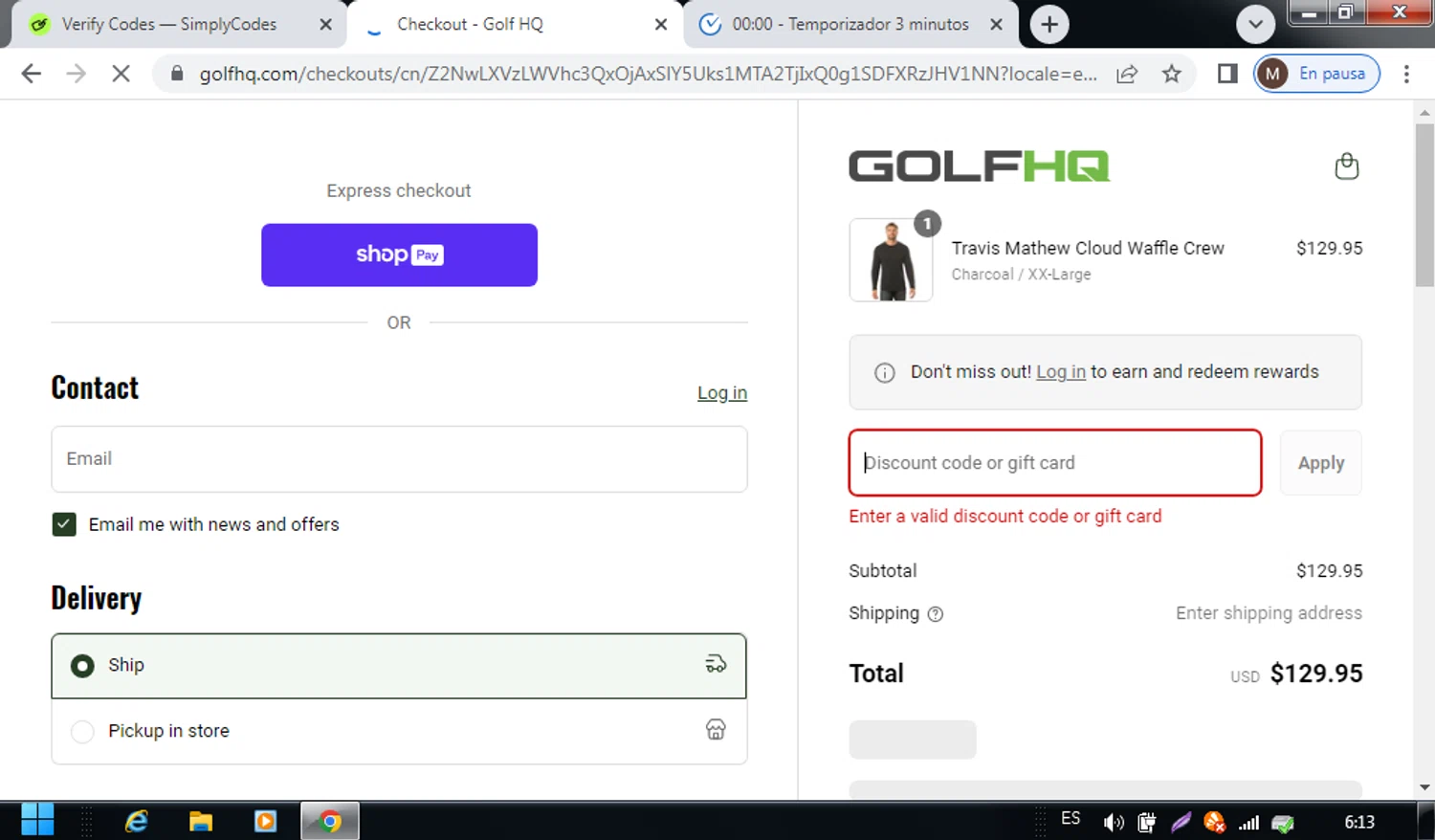This screenshot has width=1435, height=840.
Task: Click the 6:13 taskbar clock
Action: tap(1359, 822)
